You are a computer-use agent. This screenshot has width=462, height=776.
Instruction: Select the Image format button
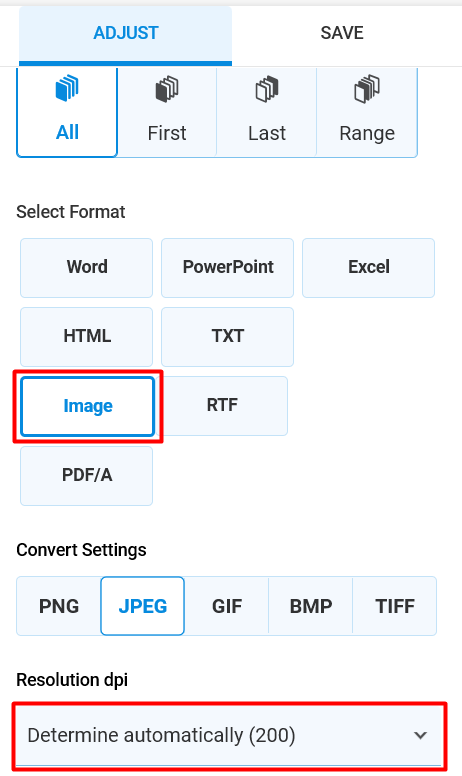coord(88,406)
